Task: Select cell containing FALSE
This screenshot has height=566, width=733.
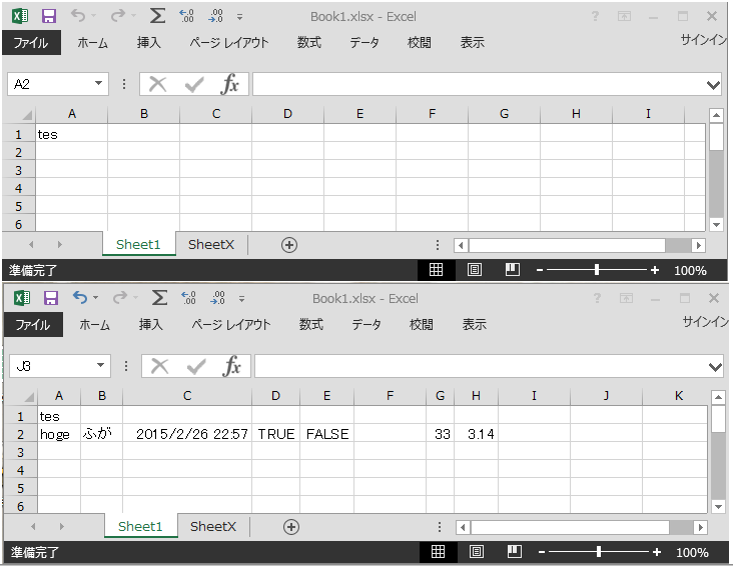Action: tap(327, 434)
